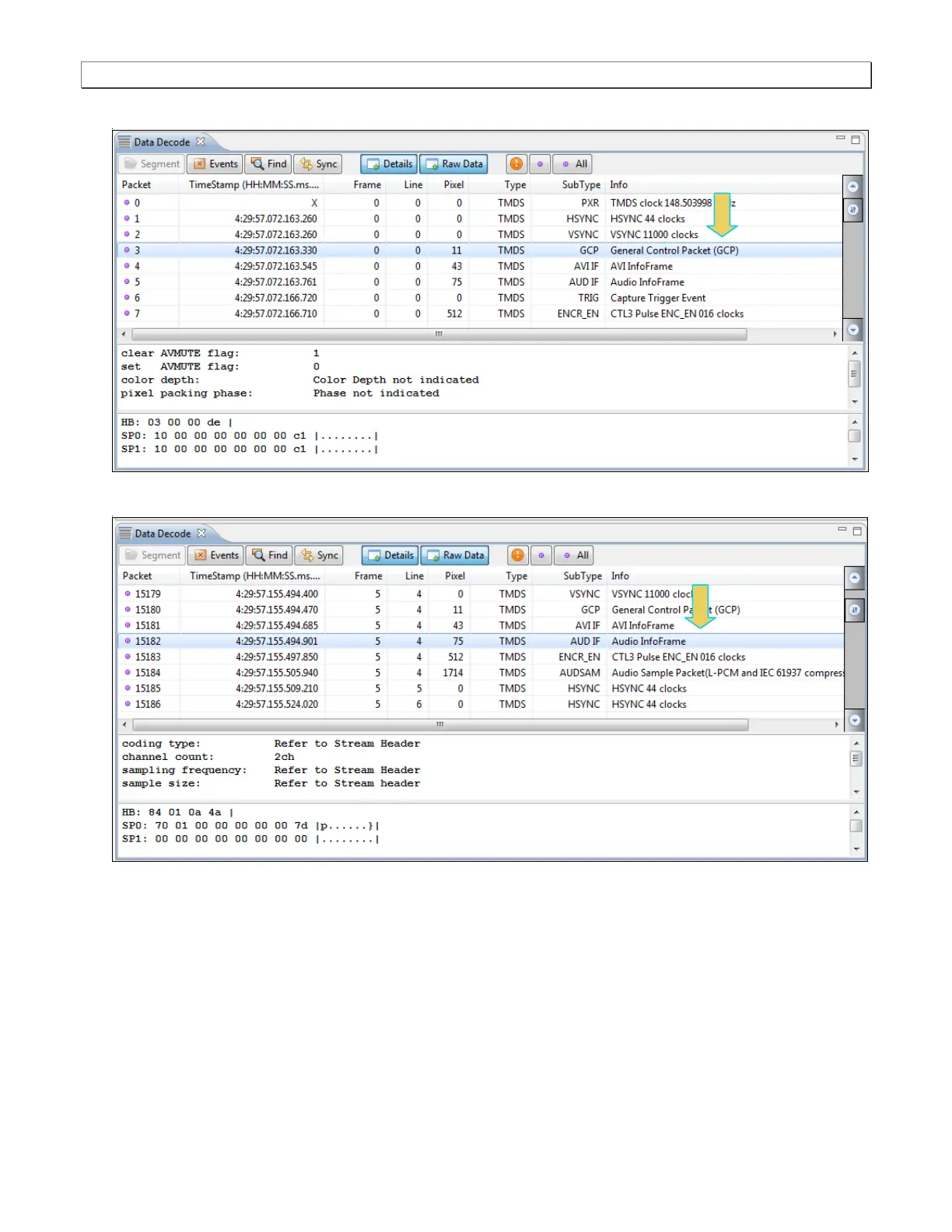Viewport: 952px width, 1232px height.
Task: Click TimeStamp column header in upper panel
Action: point(254,185)
